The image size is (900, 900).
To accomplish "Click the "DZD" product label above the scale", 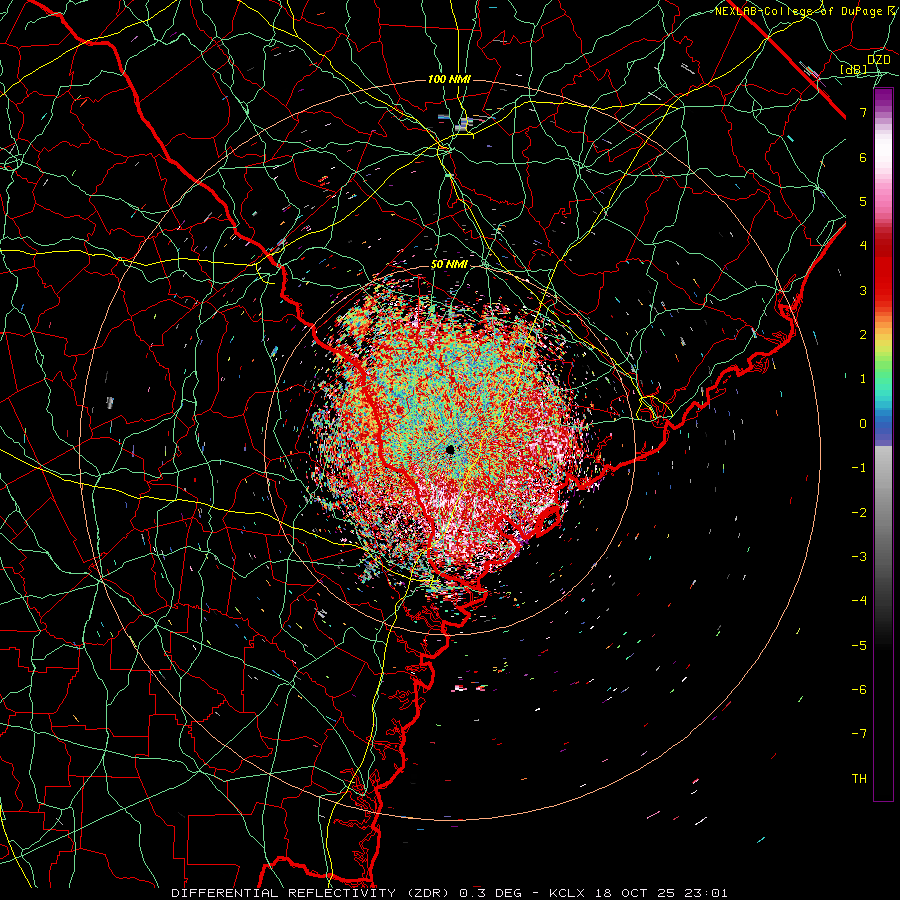I will pyautogui.click(x=878, y=60).
